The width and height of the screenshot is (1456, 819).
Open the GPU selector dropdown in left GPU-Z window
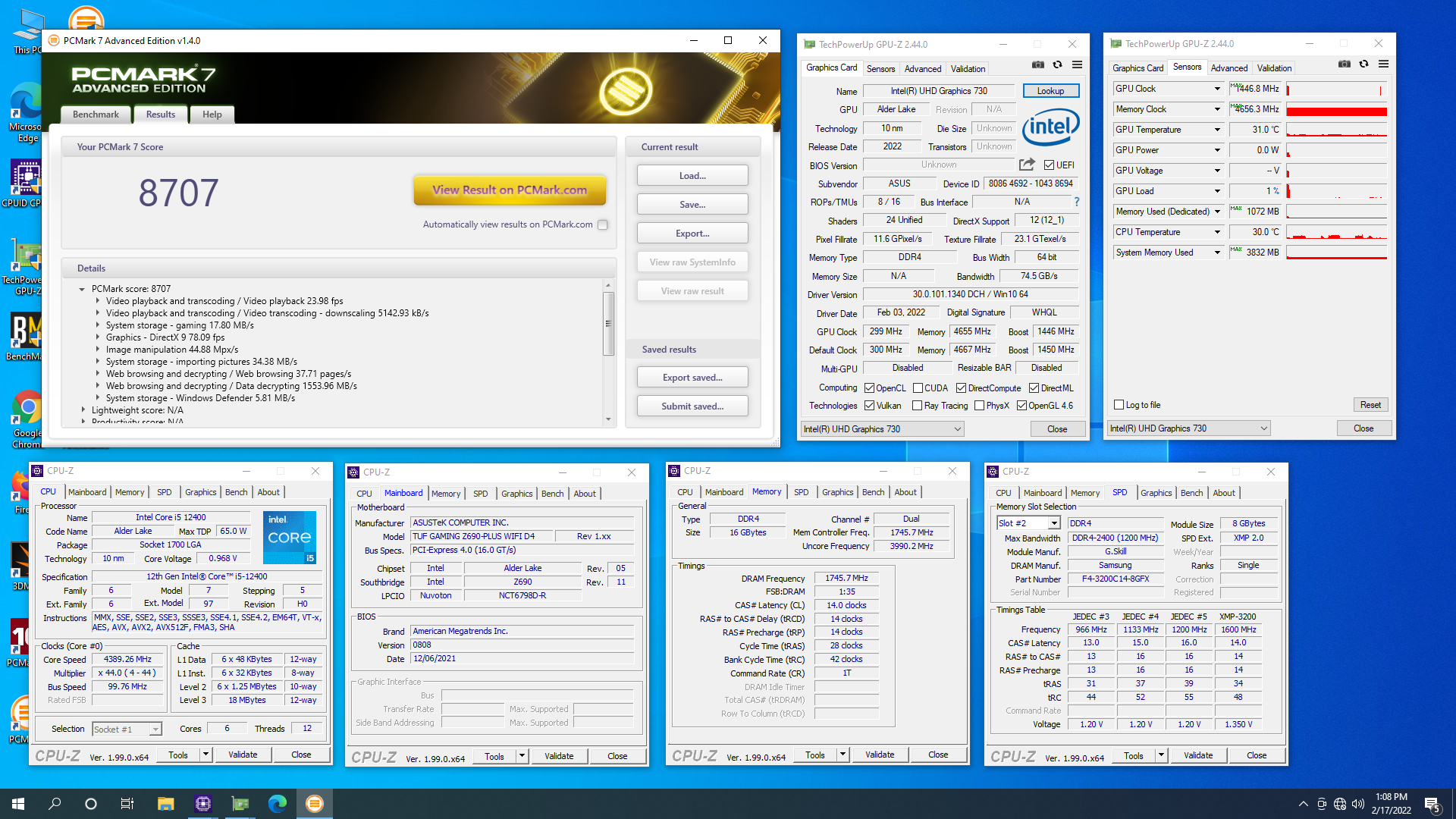pyautogui.click(x=882, y=429)
